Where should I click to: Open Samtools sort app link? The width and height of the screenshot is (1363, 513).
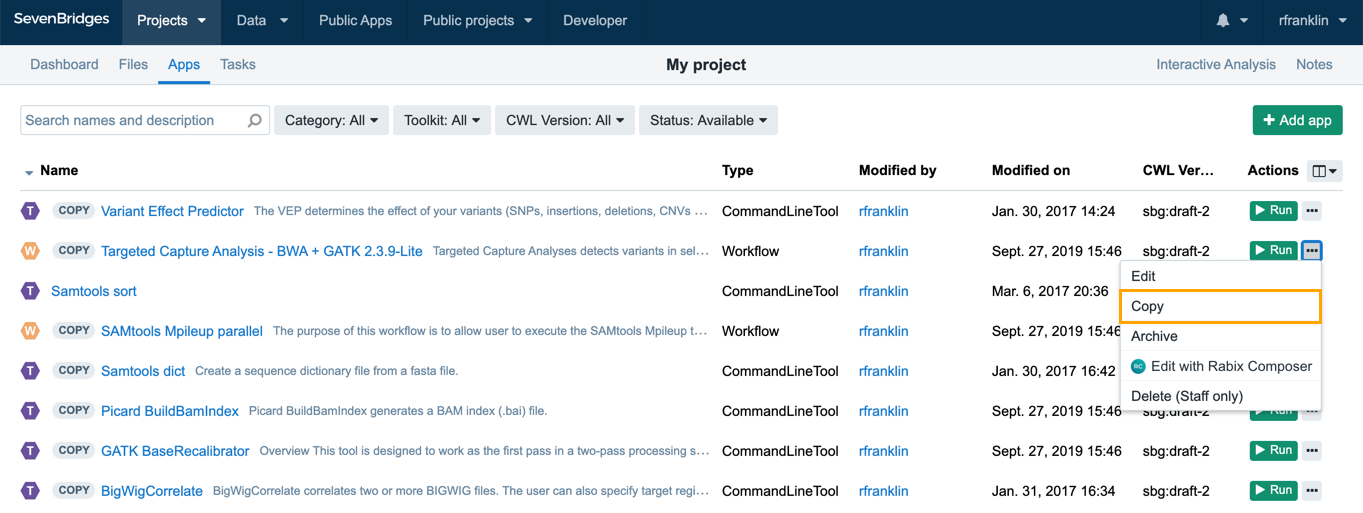coord(94,291)
